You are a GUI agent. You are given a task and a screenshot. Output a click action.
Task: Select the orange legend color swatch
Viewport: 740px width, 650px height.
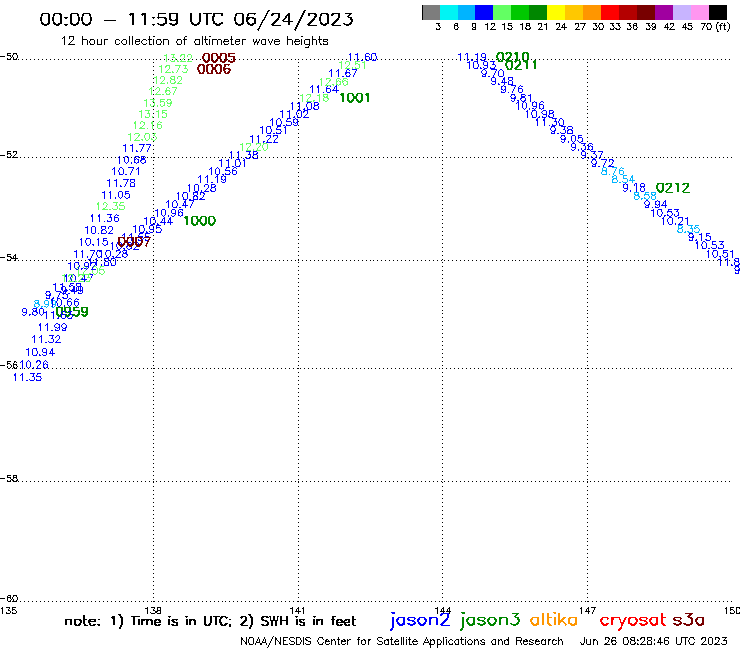coord(592,12)
